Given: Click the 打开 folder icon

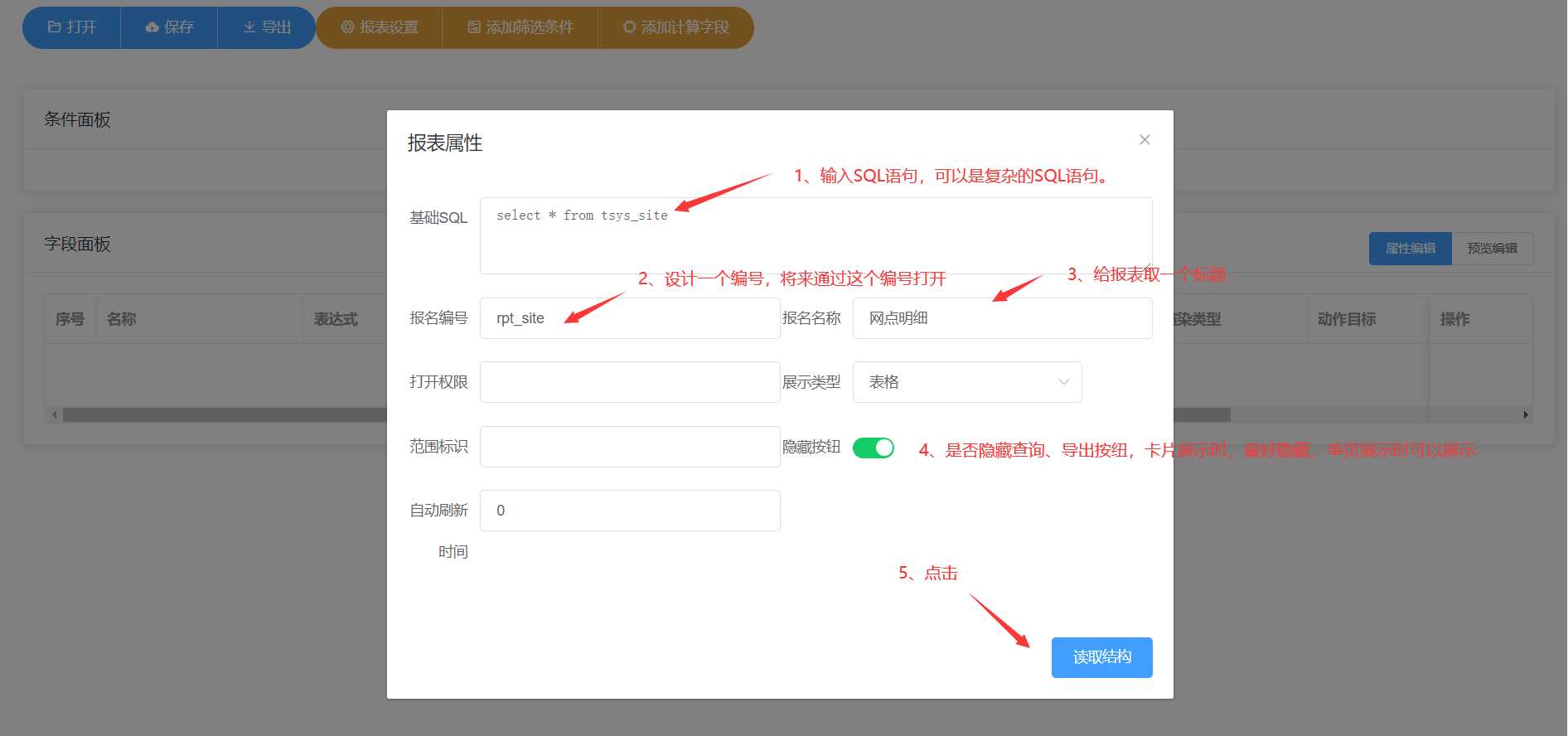Looking at the screenshot, I should [x=55, y=27].
